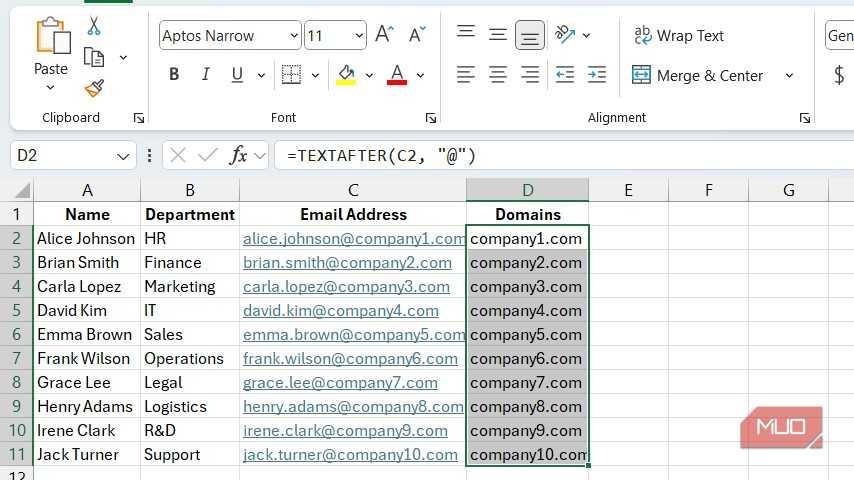854x480 pixels.
Task: Set Middle Align vertical alignment
Action: pyautogui.click(x=497, y=35)
